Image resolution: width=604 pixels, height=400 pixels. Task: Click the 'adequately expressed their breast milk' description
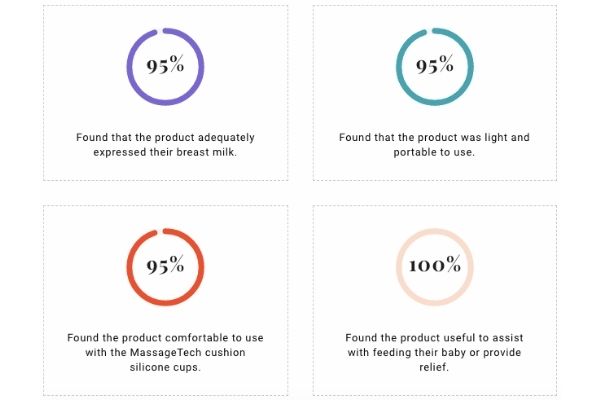coord(165,145)
